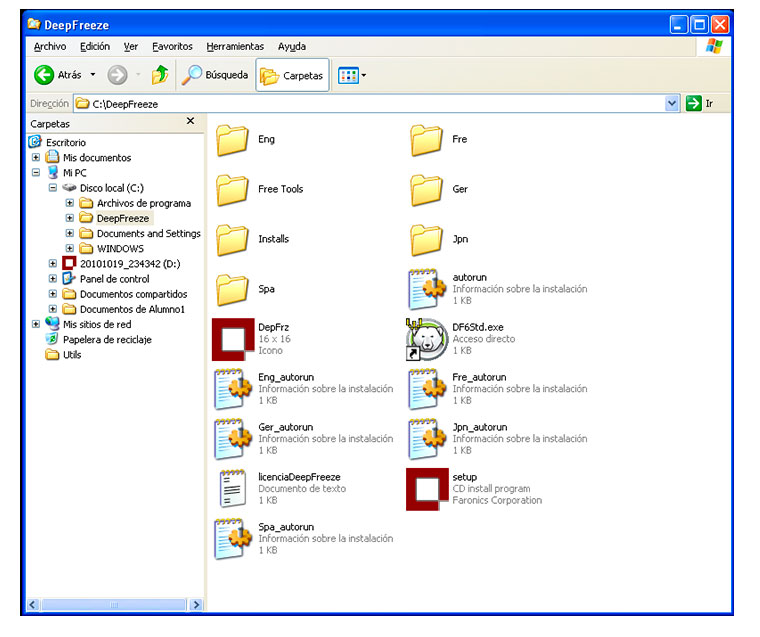Click the Windows flag logo in menu bar

[714, 47]
